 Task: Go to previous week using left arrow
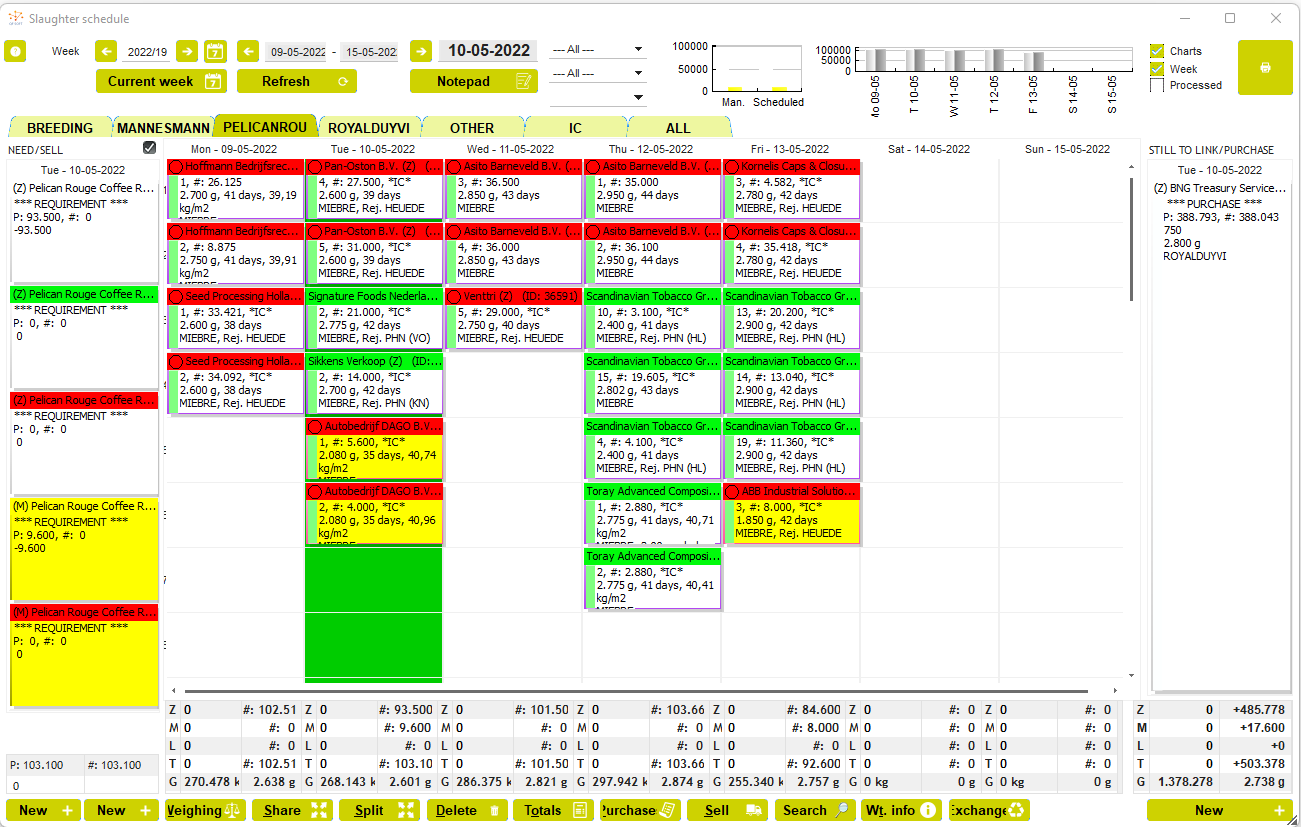pos(106,51)
